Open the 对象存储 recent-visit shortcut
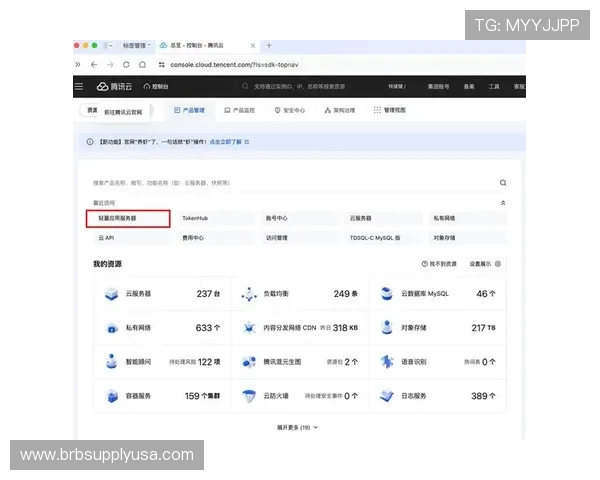The width and height of the screenshot is (600, 480). point(468,238)
